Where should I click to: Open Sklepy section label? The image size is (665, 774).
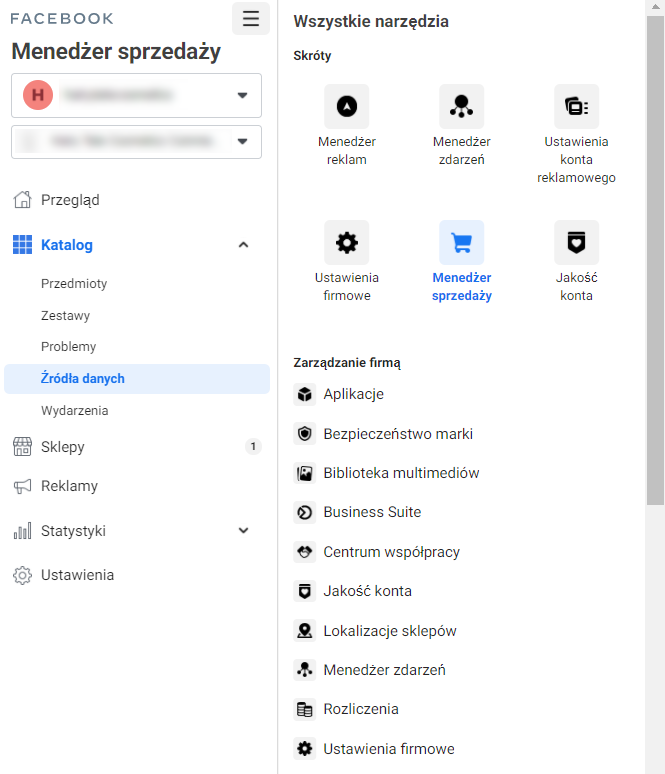63,447
